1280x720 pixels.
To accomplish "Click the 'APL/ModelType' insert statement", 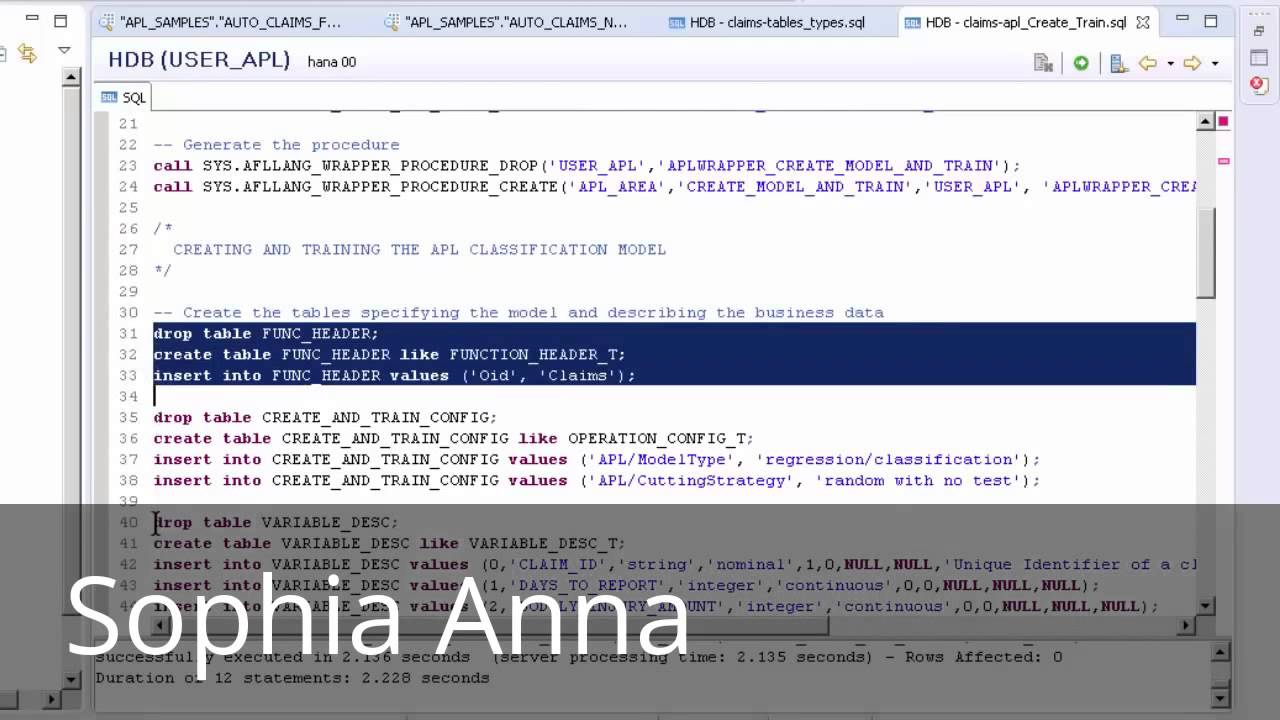I will [x=597, y=460].
